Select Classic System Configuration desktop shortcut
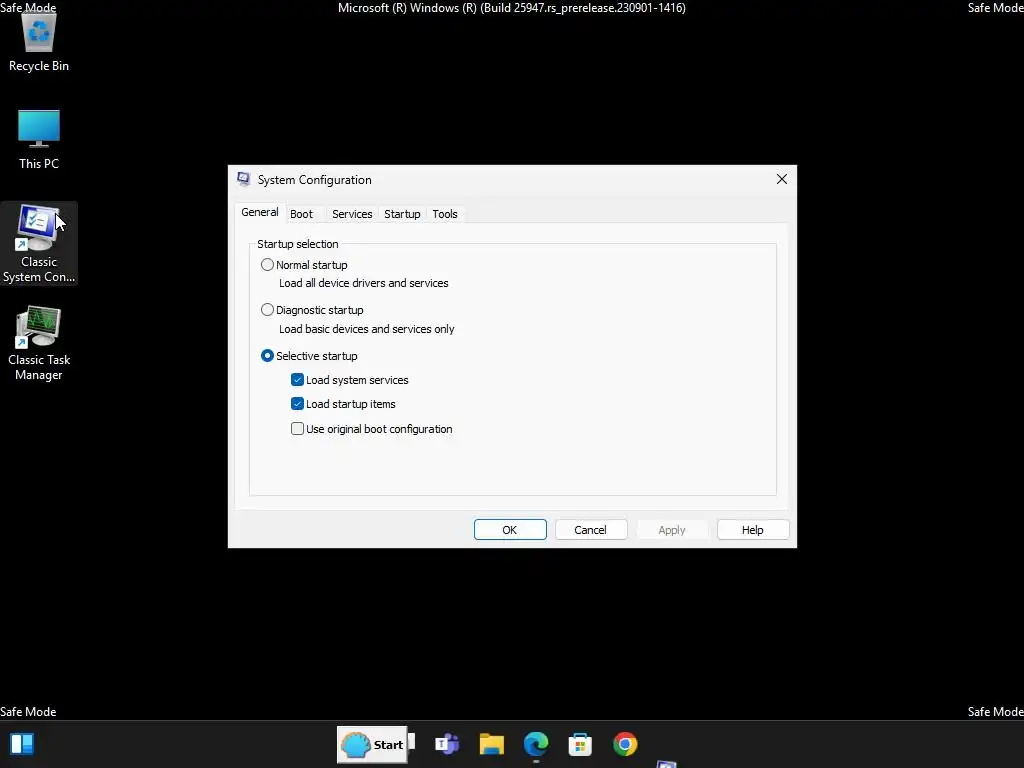This screenshot has width=1024, height=768. point(39,243)
